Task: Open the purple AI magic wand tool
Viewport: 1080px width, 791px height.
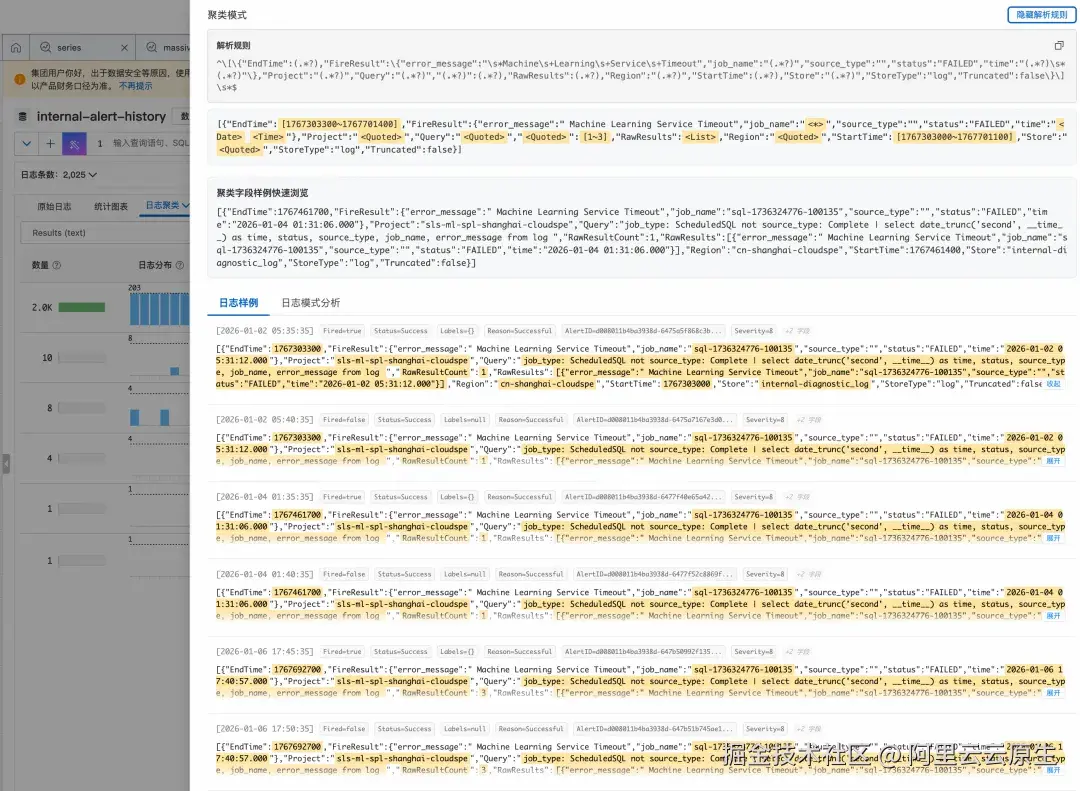Action: (74, 143)
